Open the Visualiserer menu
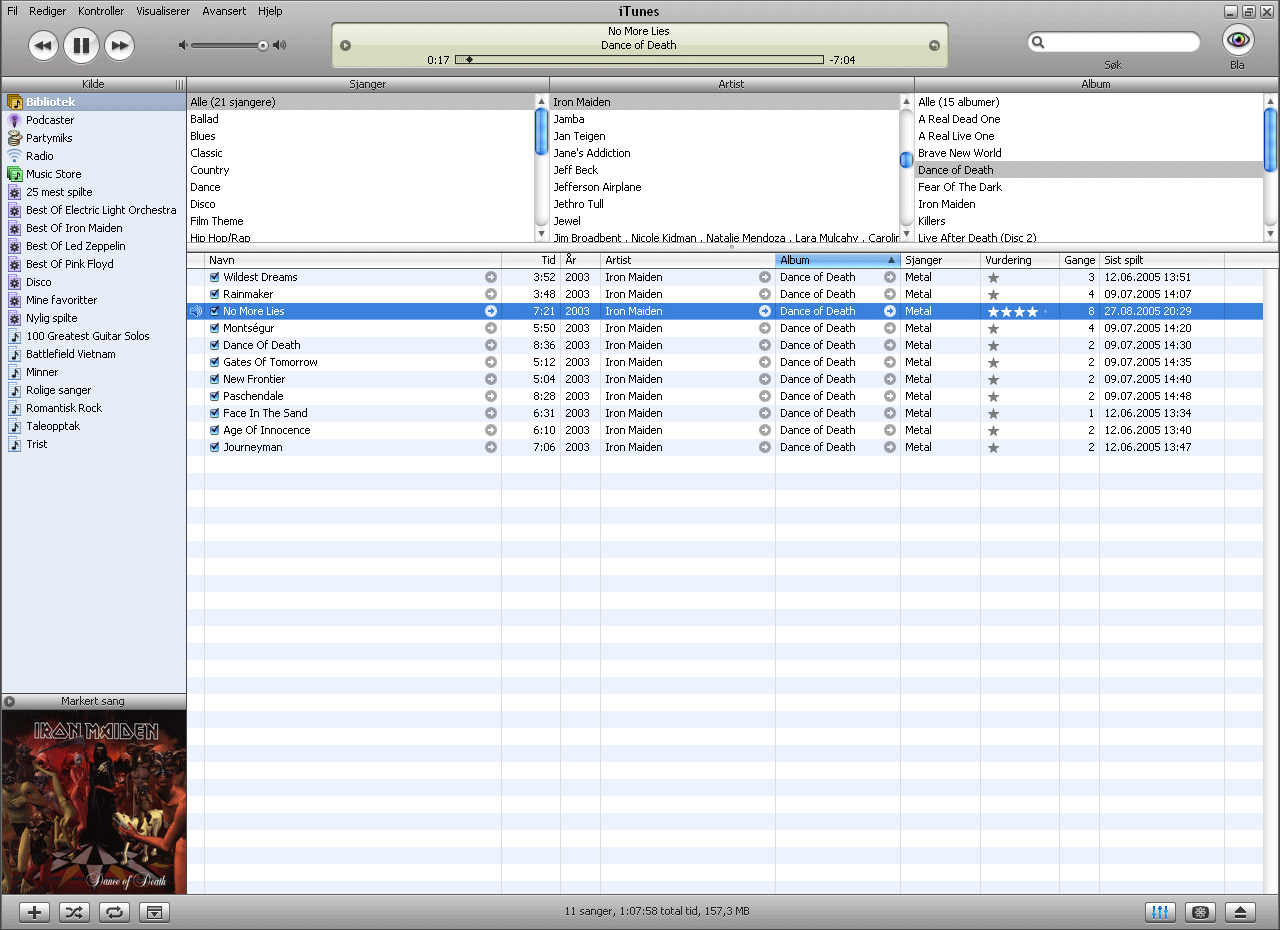 click(163, 11)
